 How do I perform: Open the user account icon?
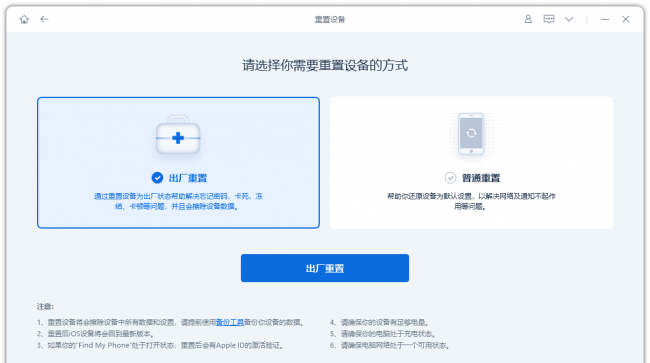tap(528, 19)
